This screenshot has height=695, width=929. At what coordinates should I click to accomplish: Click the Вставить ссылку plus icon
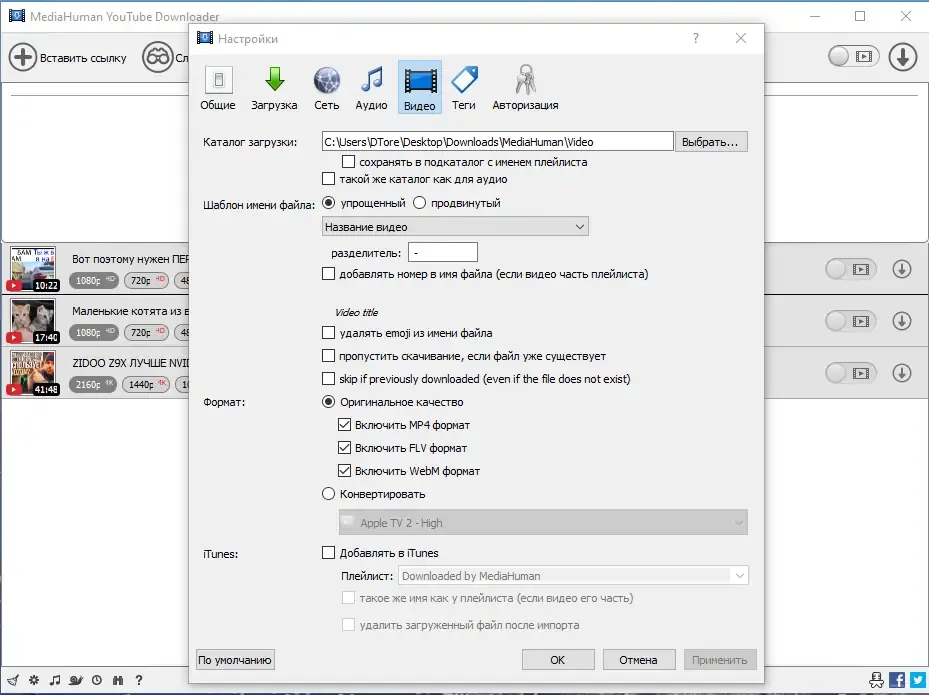23,57
